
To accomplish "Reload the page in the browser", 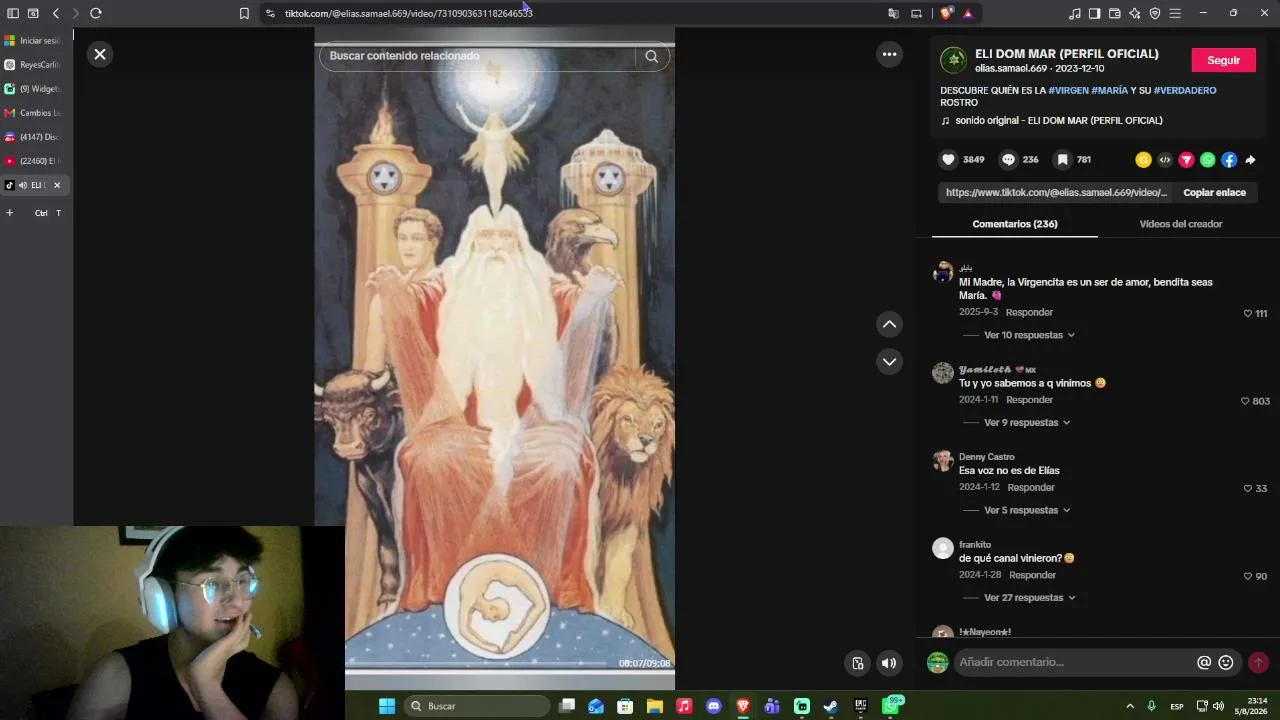I will (96, 13).
